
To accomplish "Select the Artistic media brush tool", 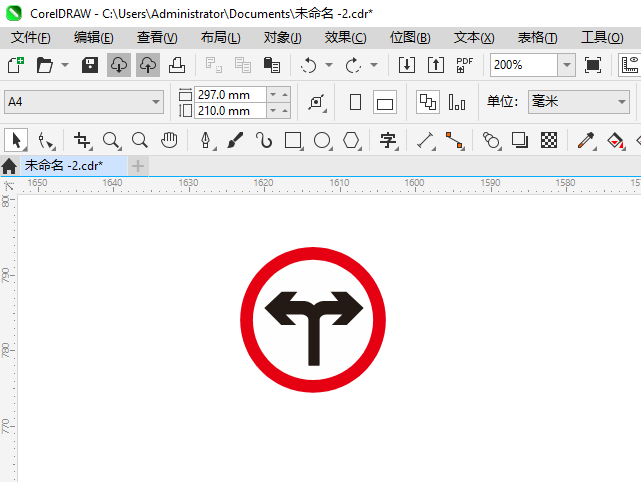I will coord(235,141).
